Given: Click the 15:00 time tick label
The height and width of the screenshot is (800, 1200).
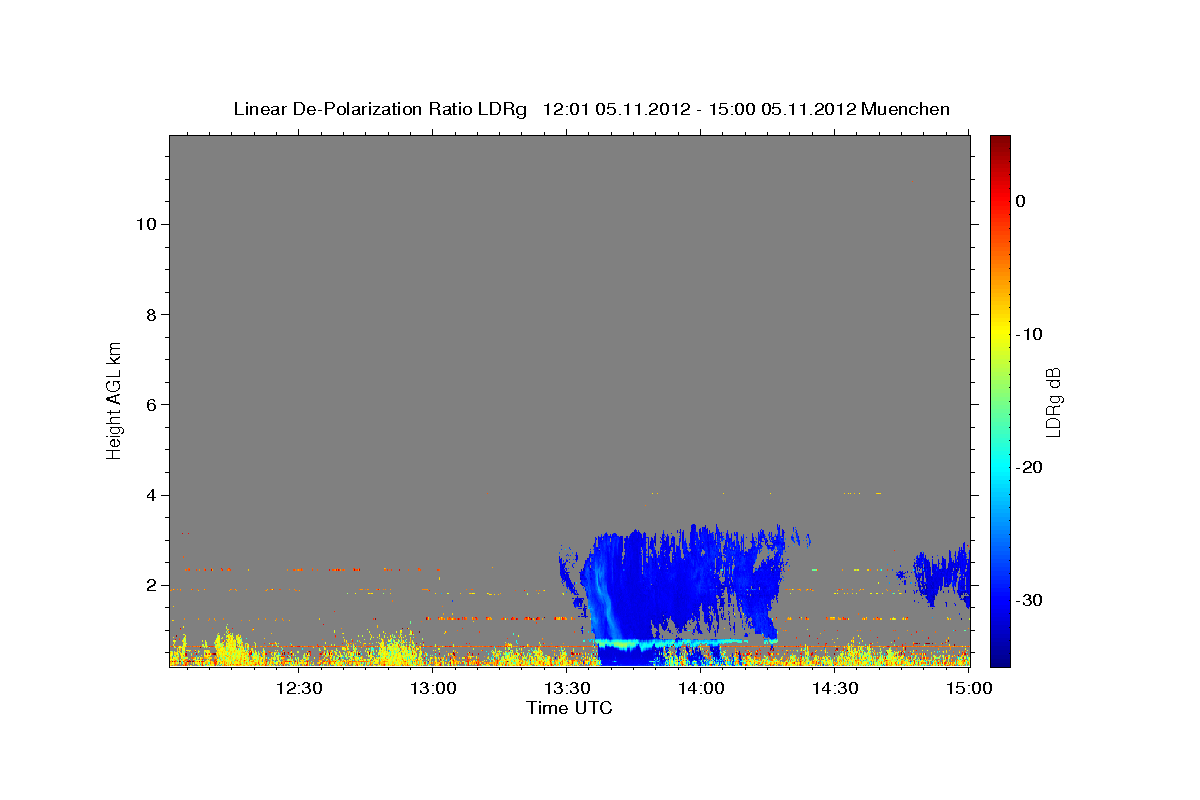Looking at the screenshot, I should coord(968,688).
